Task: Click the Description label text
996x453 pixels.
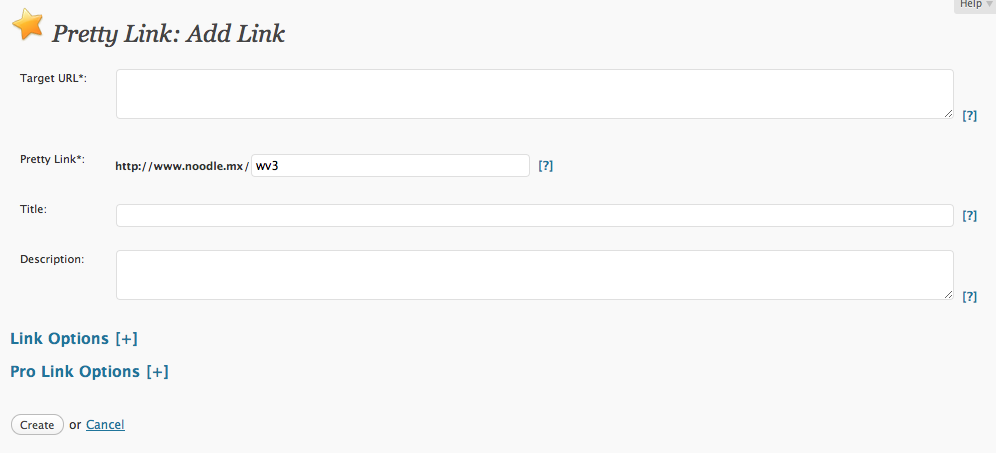Action: (x=52, y=259)
